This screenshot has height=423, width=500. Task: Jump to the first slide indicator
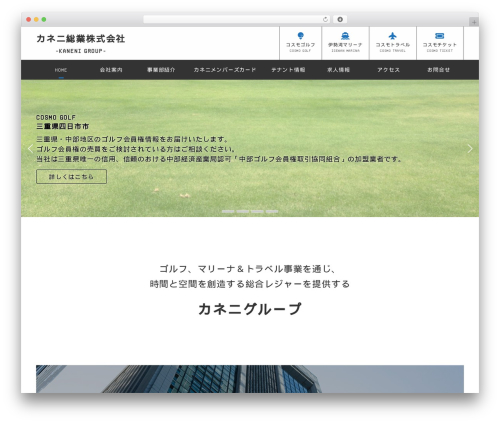pyautogui.click(x=228, y=211)
